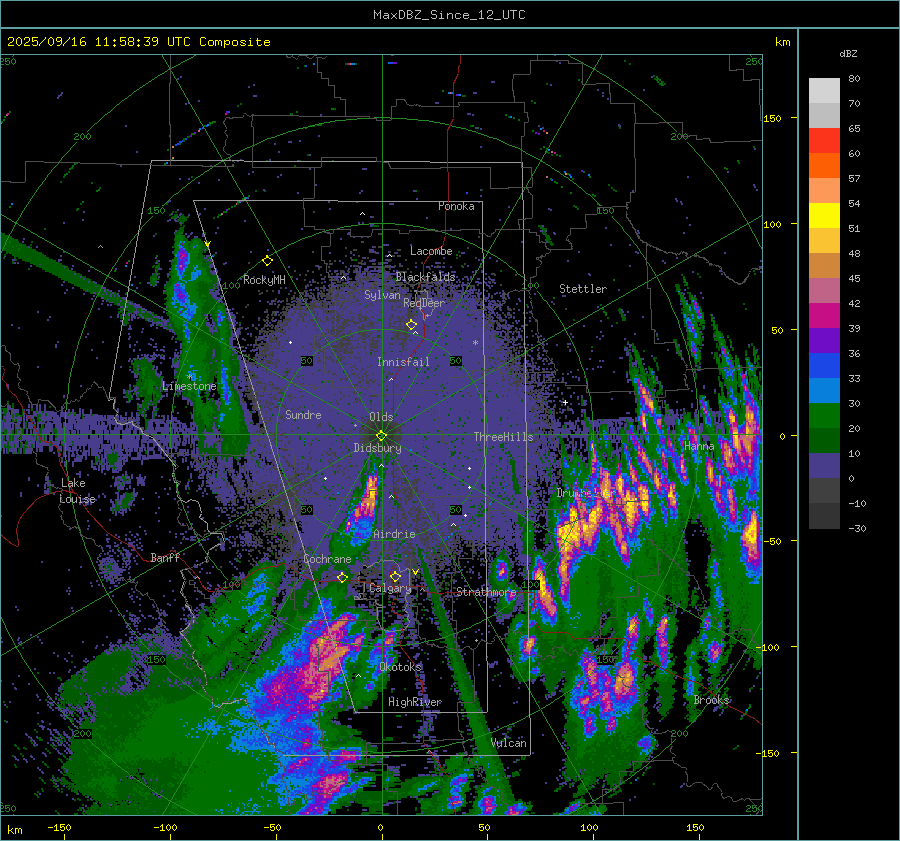Pick the red 65 dBZ legend swatch
Viewport: 900px width, 841px height.
(824, 141)
